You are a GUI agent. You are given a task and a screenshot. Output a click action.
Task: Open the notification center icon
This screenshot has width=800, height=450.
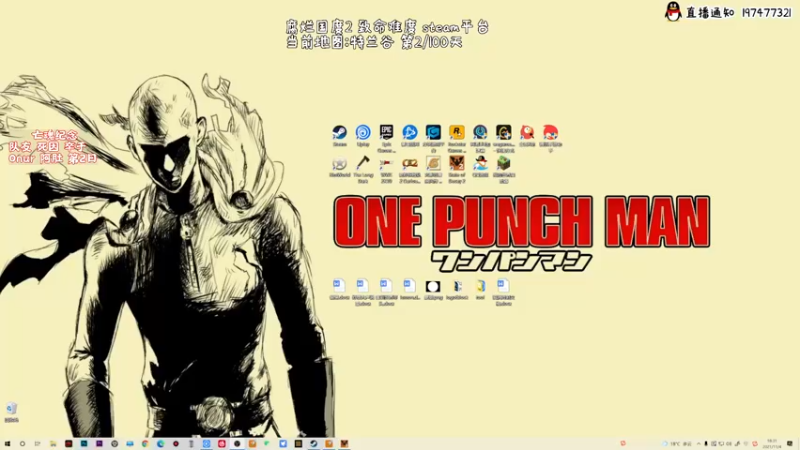[x=790, y=444]
